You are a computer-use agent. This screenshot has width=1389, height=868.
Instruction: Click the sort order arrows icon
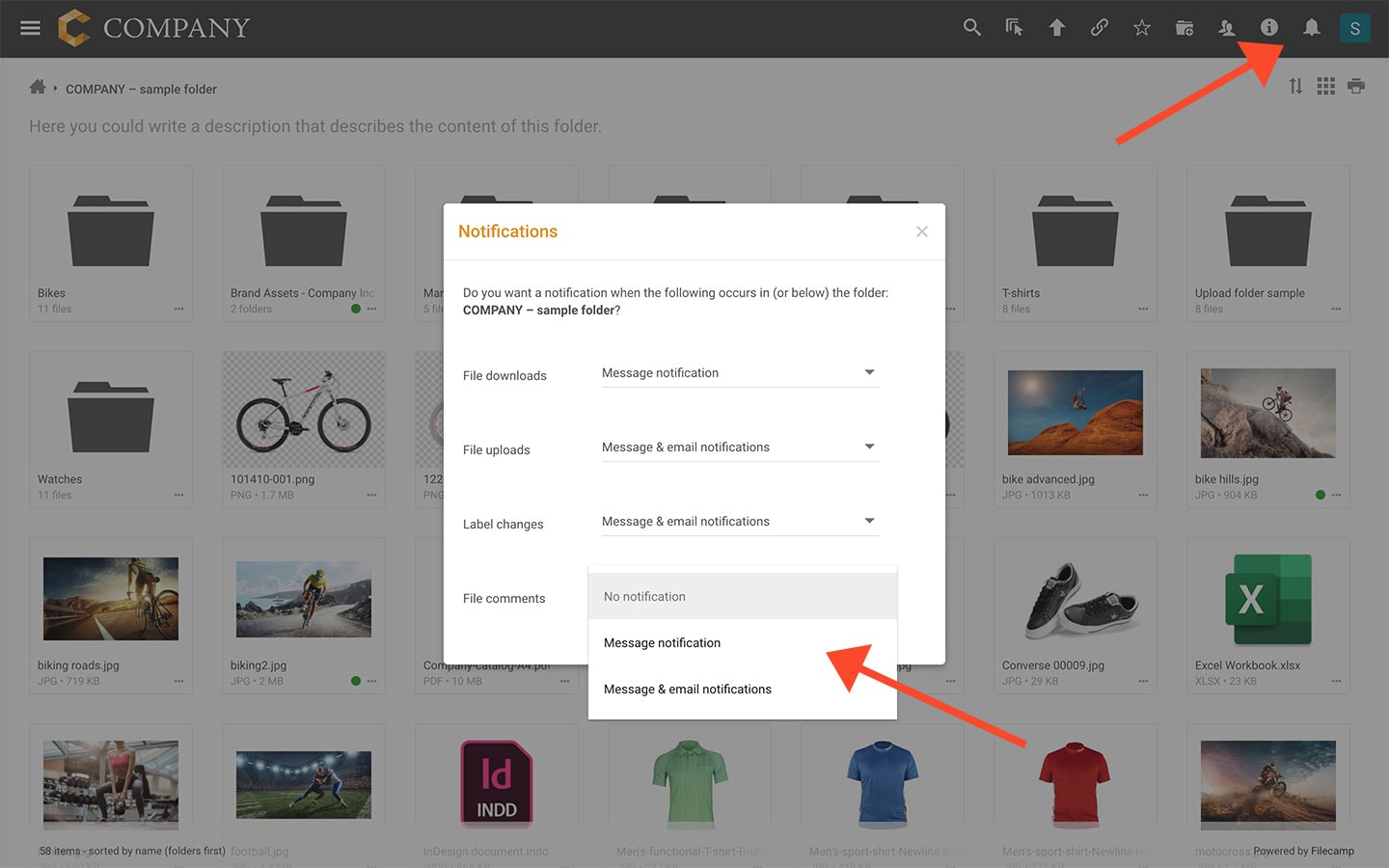click(x=1295, y=87)
